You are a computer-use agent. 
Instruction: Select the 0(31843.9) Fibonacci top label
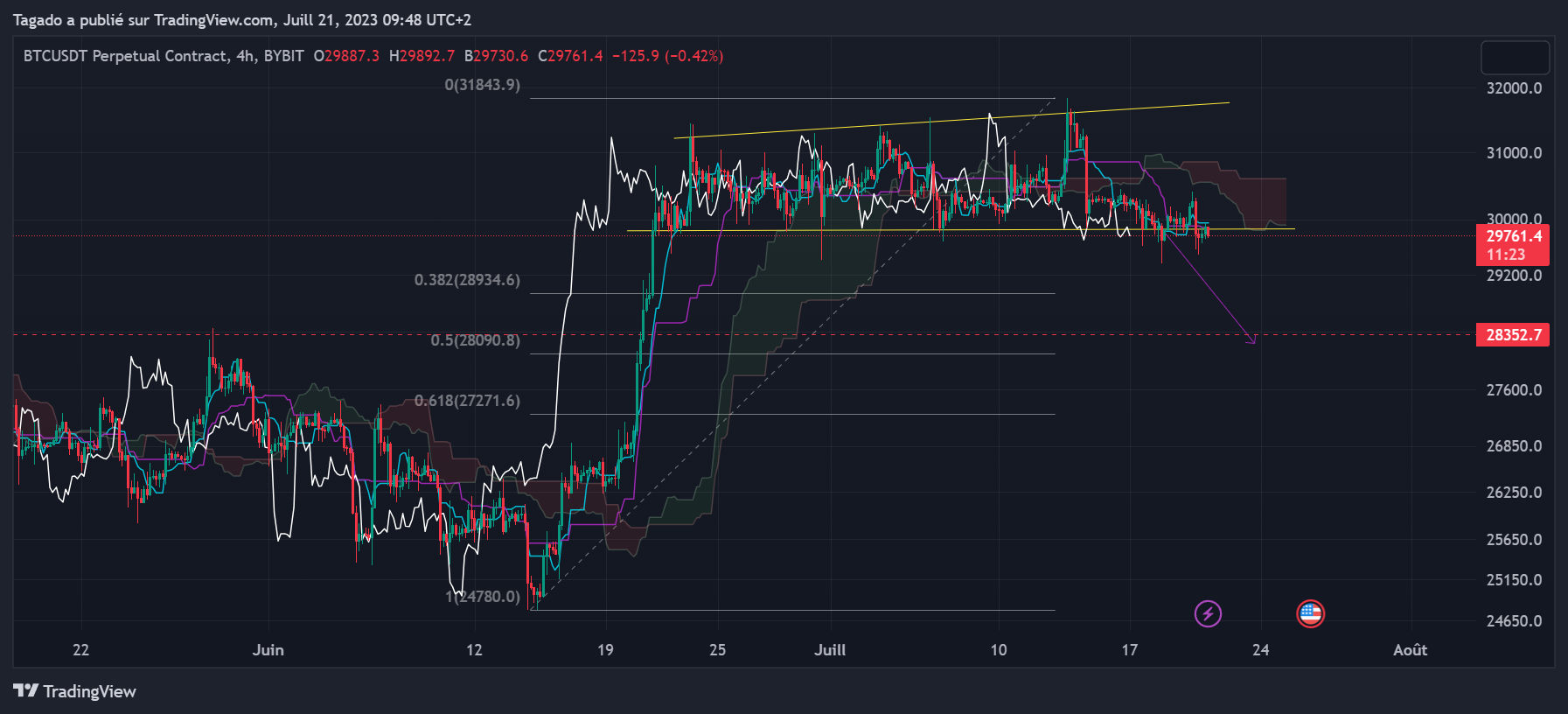(482, 85)
